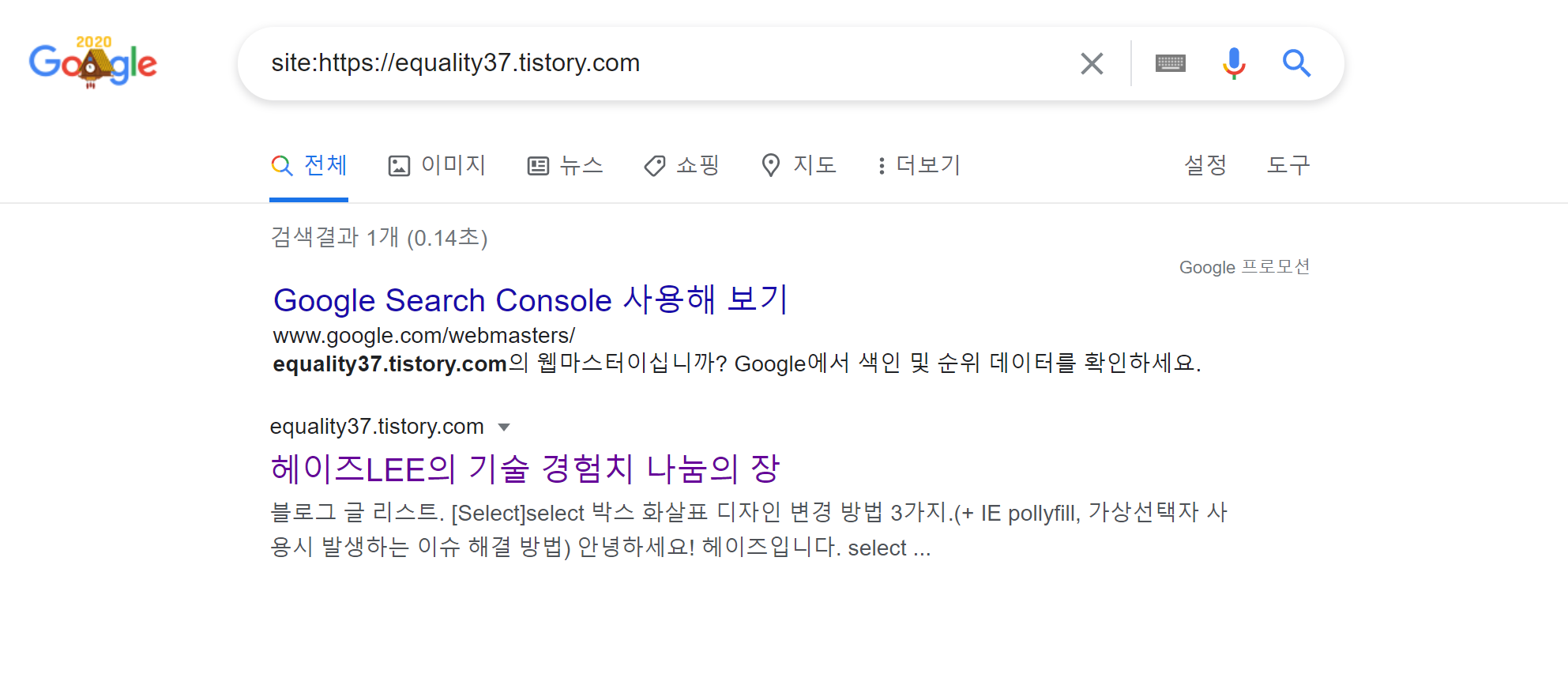Open Google Search Console 사용해 보기 link
This screenshot has height=674, width=1568.
point(531,300)
